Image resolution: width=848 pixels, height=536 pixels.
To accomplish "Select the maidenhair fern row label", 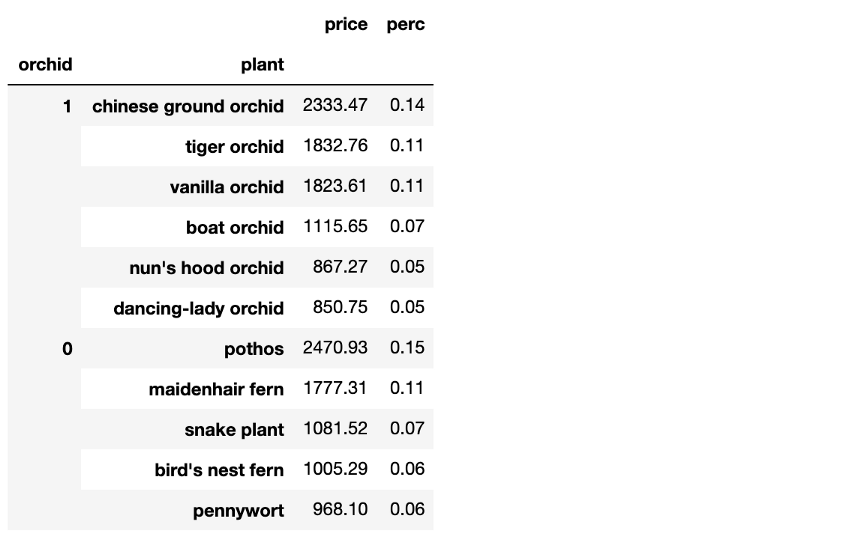I will pyautogui.click(x=216, y=389).
